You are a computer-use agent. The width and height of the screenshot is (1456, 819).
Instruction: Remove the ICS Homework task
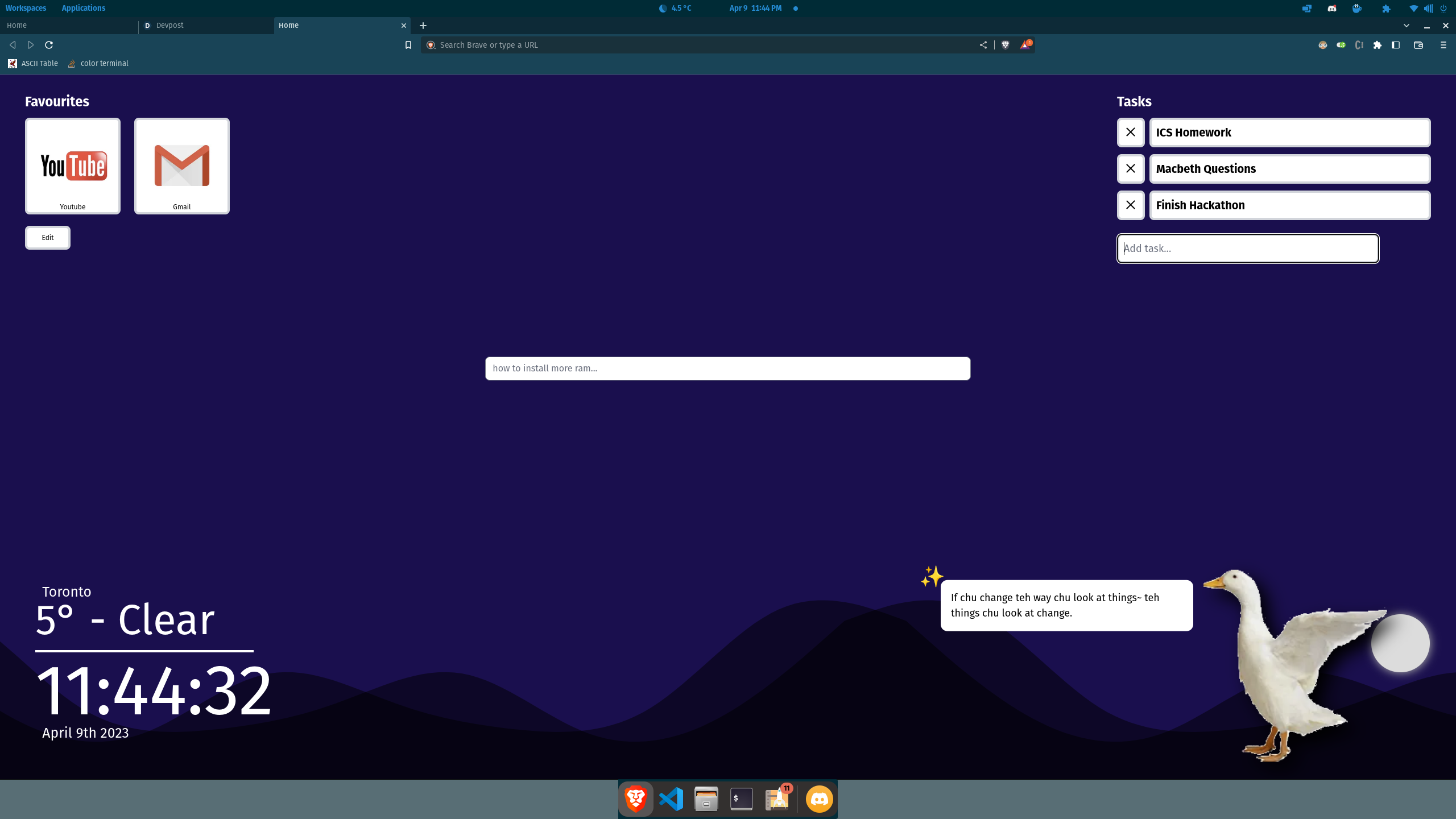[x=1130, y=133]
